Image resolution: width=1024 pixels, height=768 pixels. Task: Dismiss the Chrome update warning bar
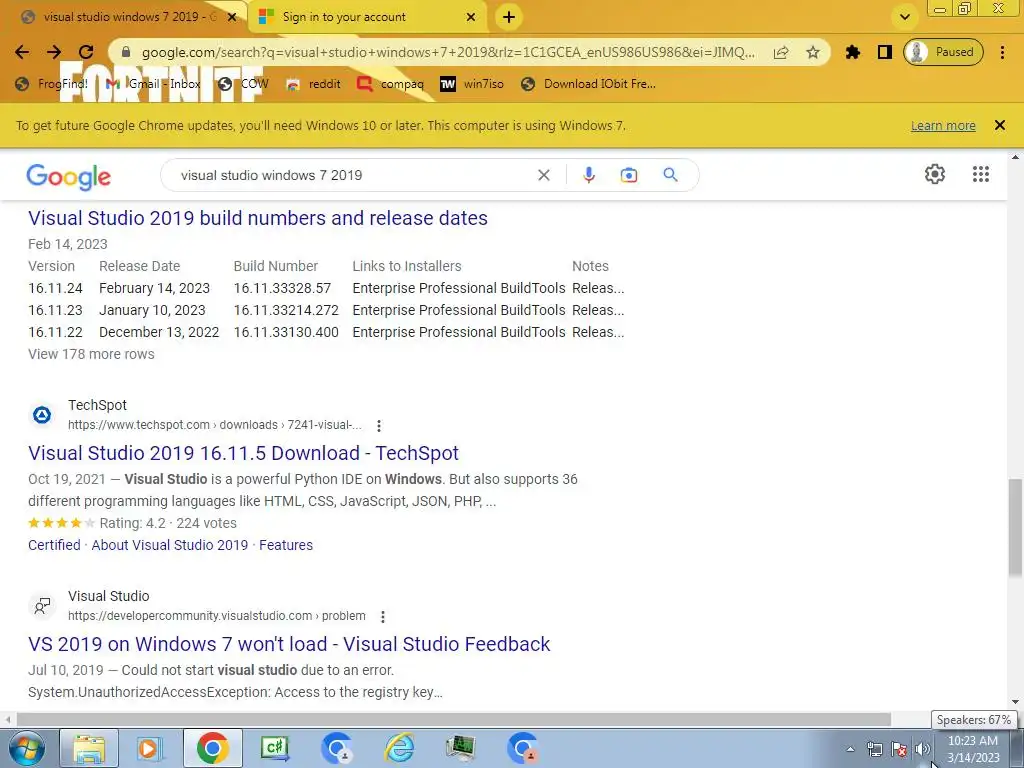click(x=999, y=125)
